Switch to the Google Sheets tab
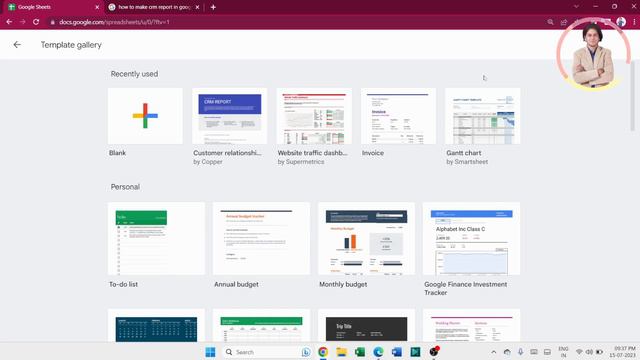This screenshot has height=360, width=640. click(53, 7)
